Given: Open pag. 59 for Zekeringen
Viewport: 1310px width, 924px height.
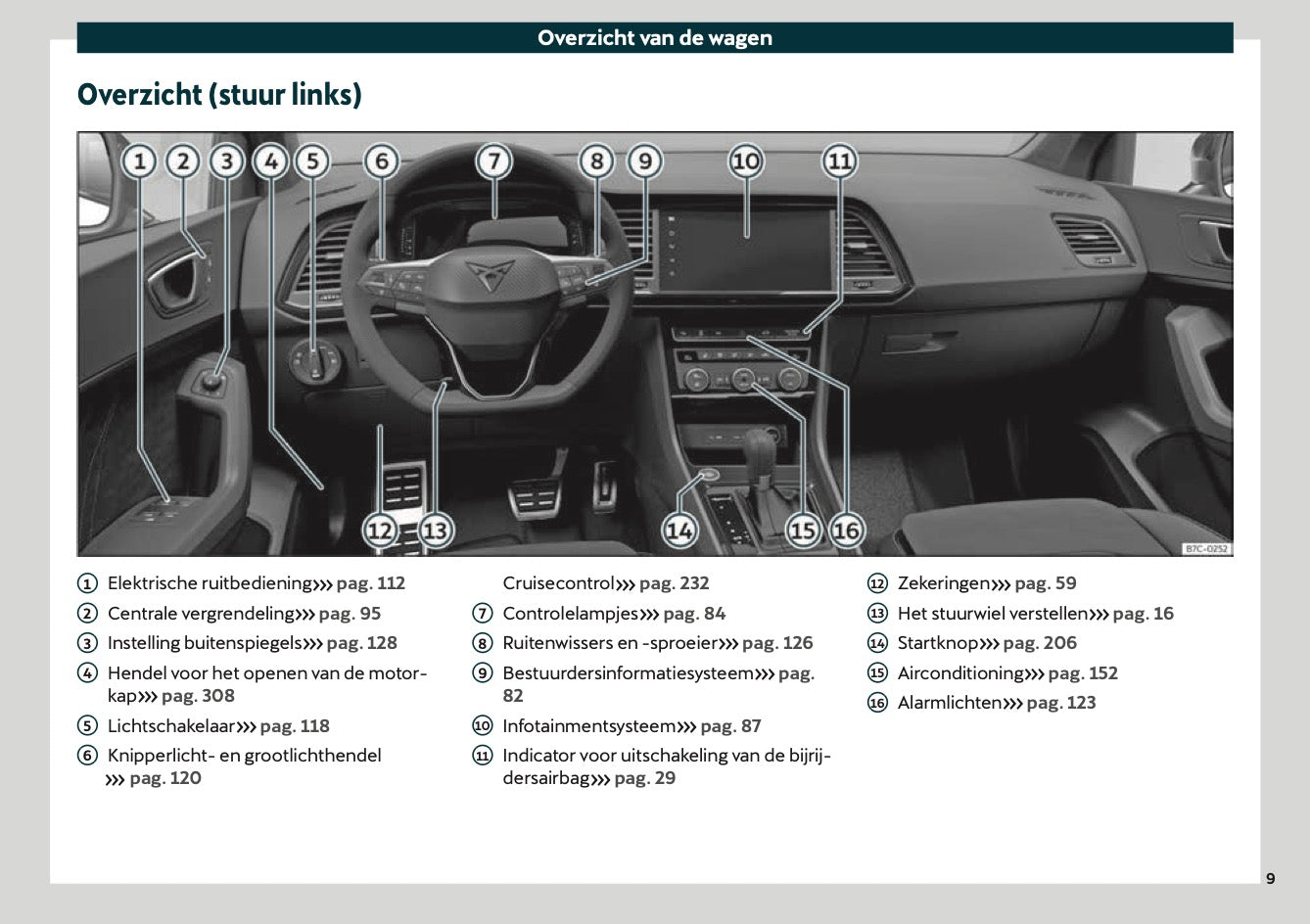Looking at the screenshot, I should tap(1046, 583).
